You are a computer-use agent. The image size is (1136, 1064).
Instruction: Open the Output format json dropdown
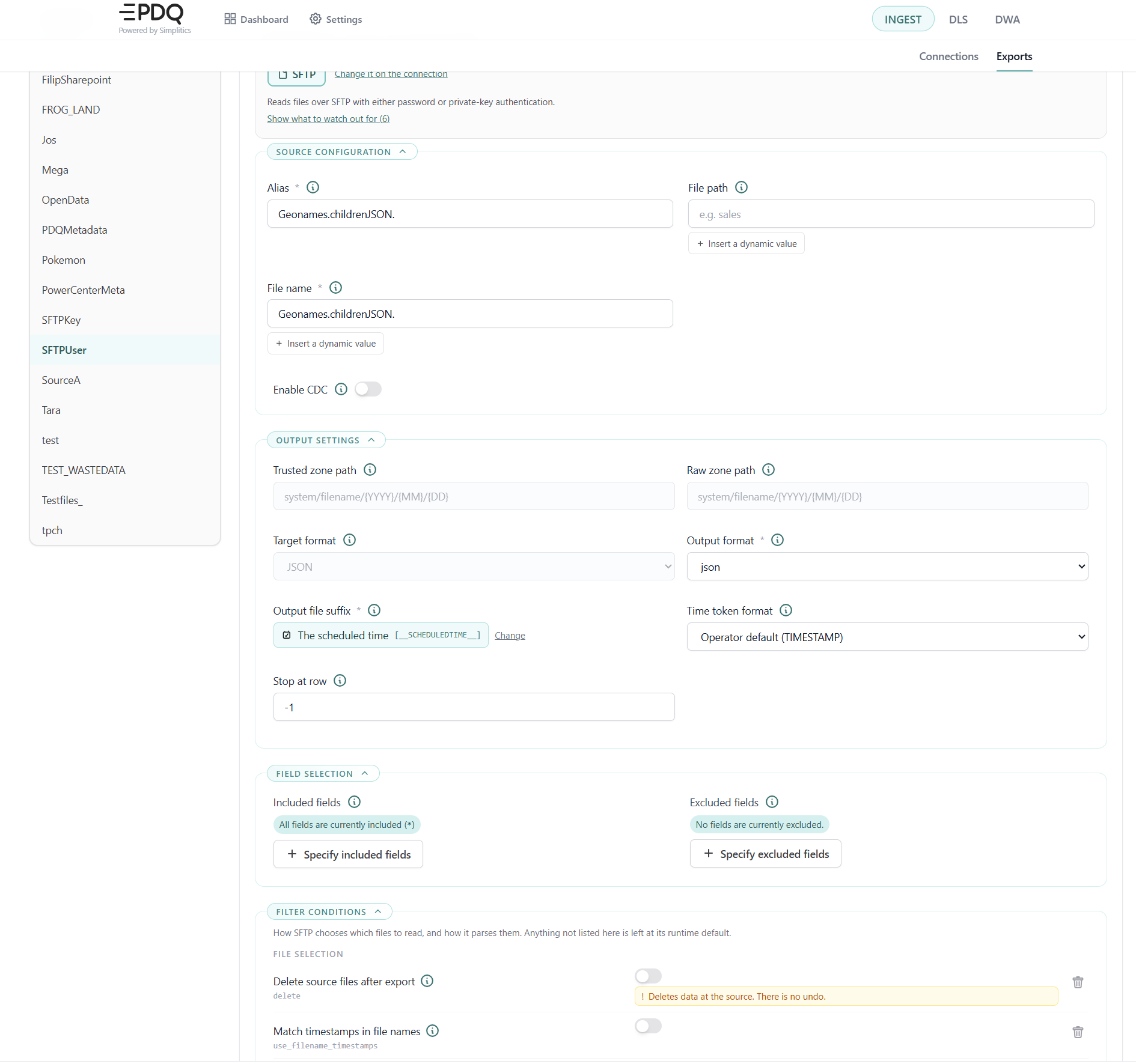(887, 567)
